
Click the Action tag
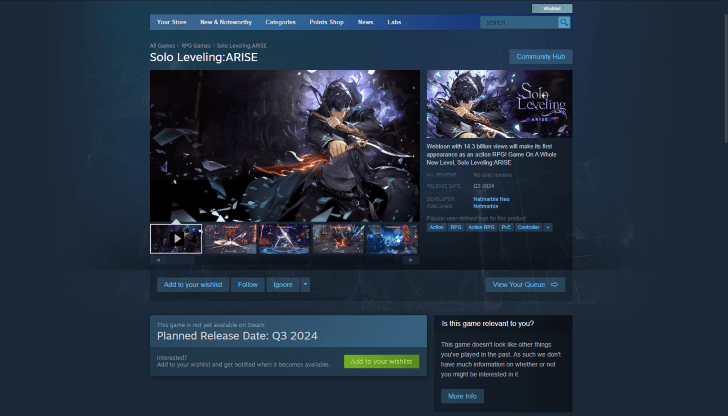tap(436, 227)
